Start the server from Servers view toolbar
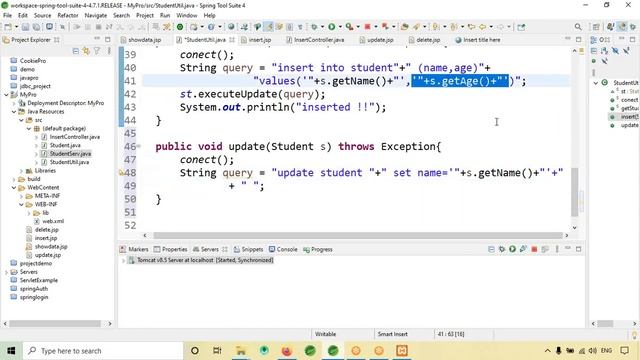This screenshot has width=640, height=360. [512, 249]
